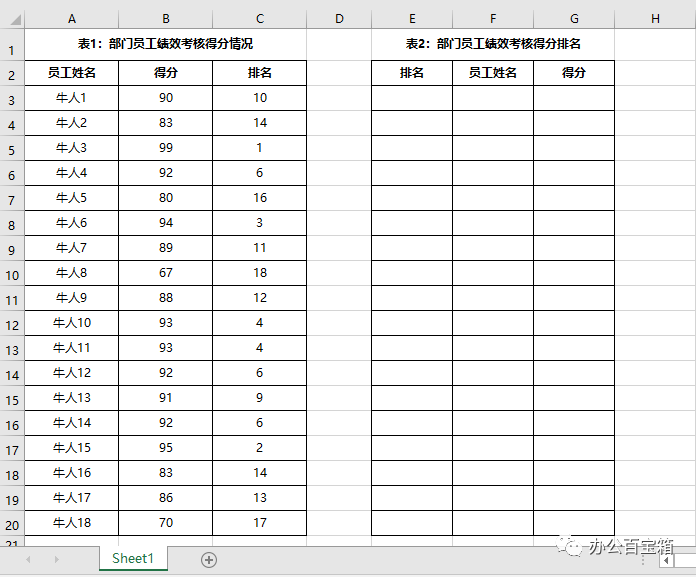Select row 10 header
The image size is (696, 577).
tap(12, 273)
